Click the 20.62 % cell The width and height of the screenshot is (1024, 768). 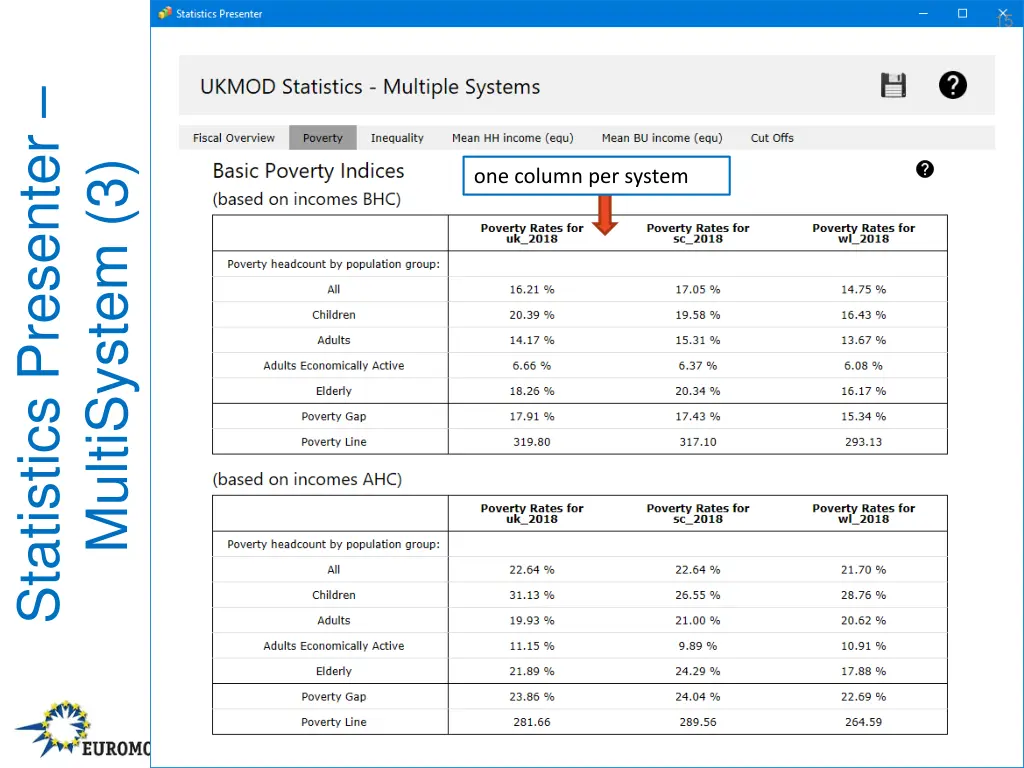coord(863,620)
